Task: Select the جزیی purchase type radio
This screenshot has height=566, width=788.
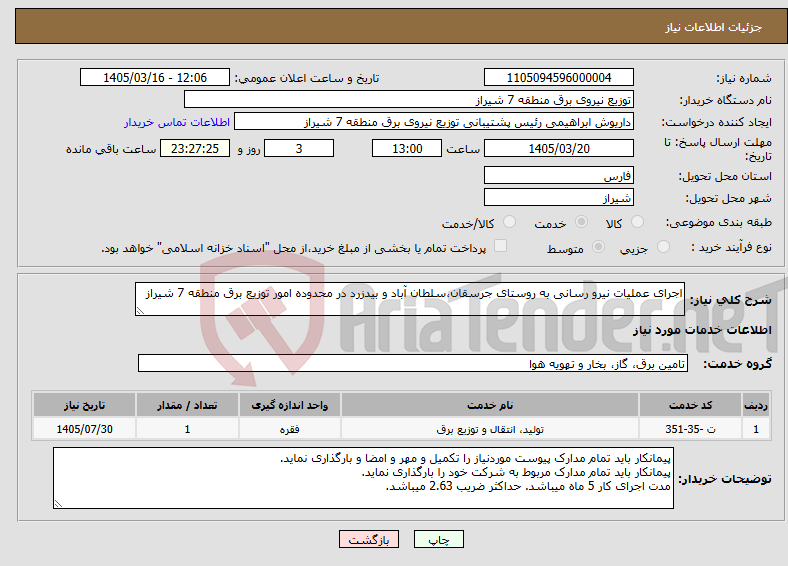Action: 663,246
